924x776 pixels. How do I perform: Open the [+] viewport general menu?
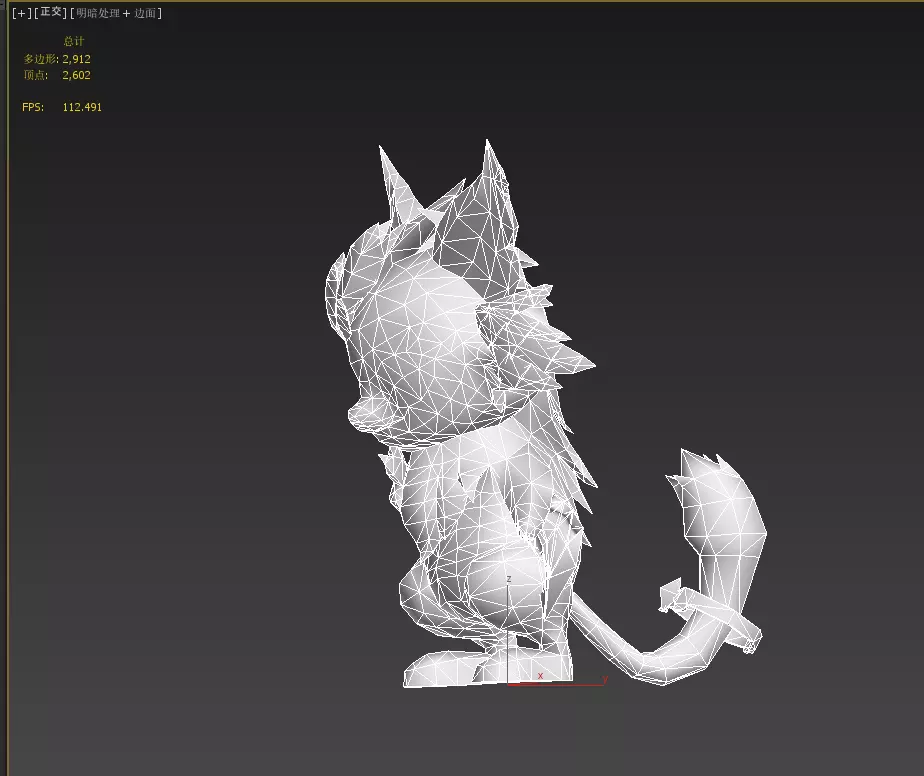[x=21, y=13]
